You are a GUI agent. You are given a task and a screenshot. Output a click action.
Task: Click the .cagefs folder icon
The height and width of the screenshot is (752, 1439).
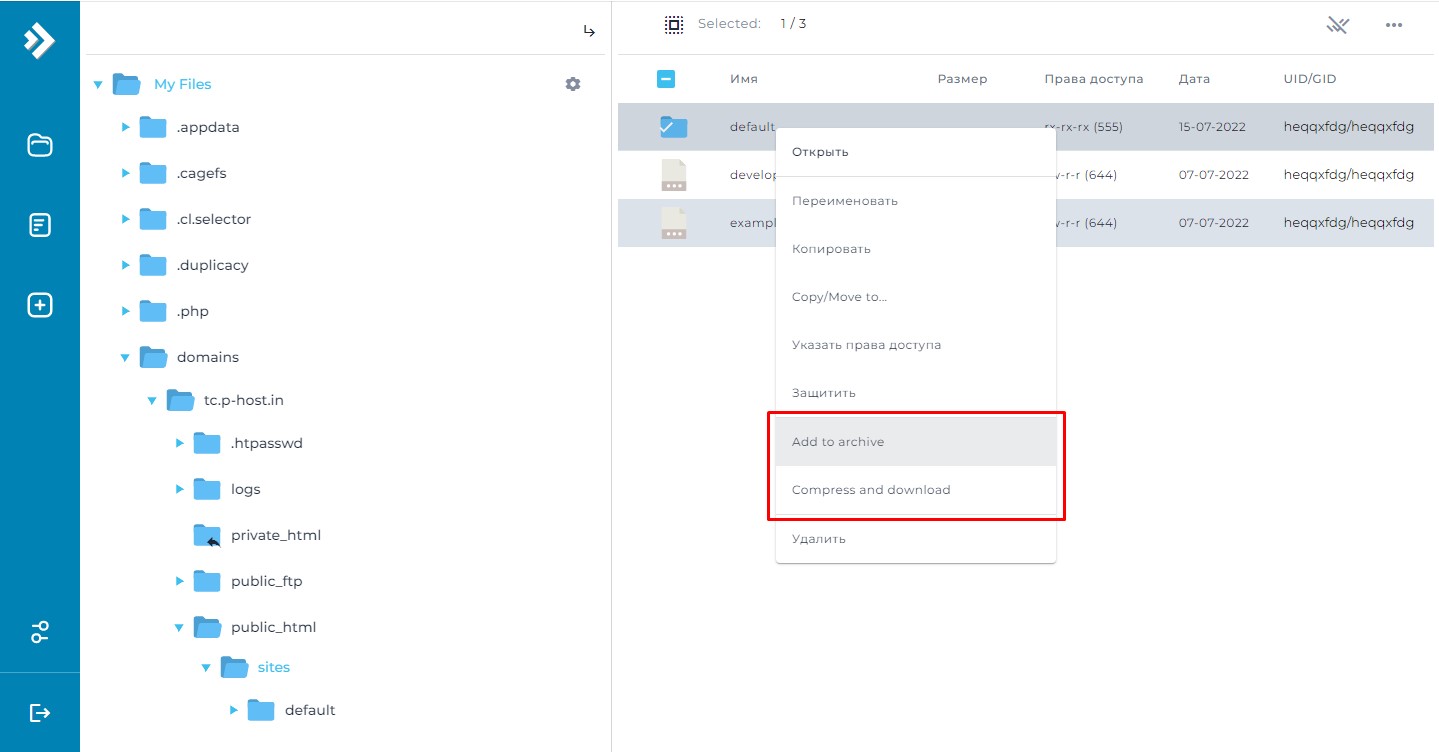click(x=153, y=173)
